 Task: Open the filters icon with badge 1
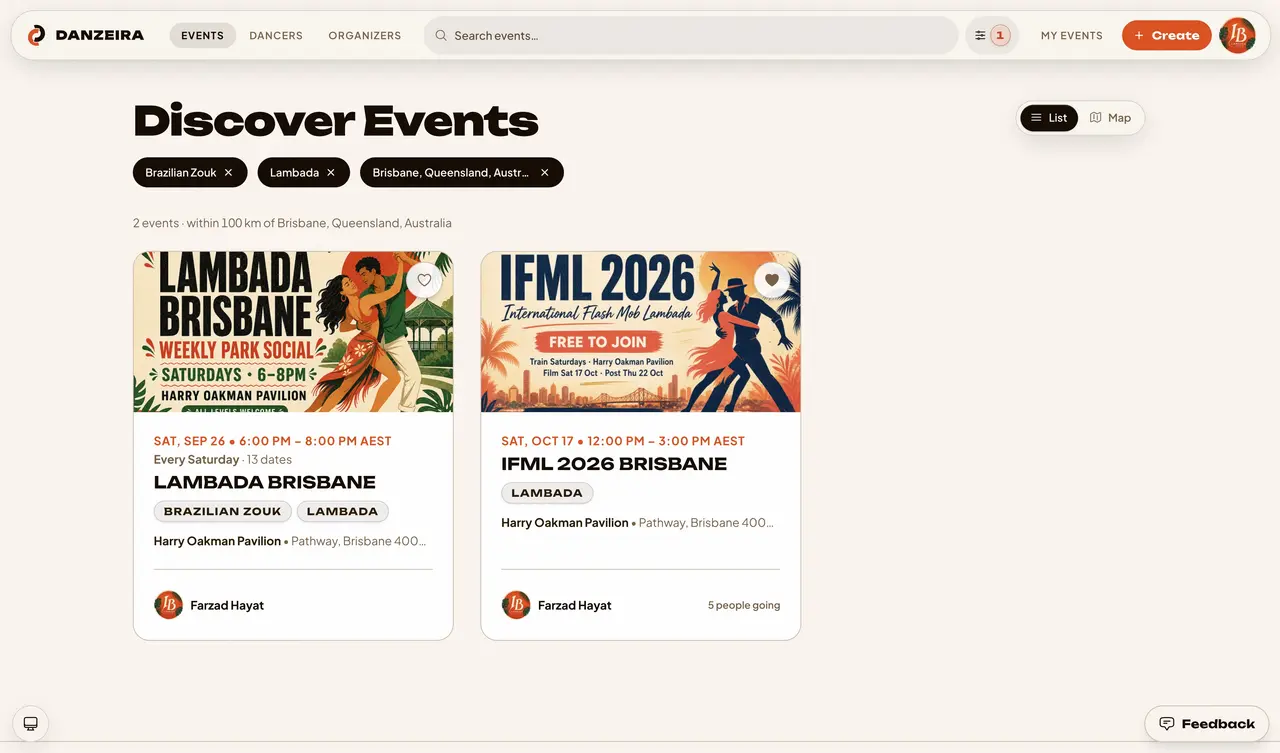[x=992, y=35]
